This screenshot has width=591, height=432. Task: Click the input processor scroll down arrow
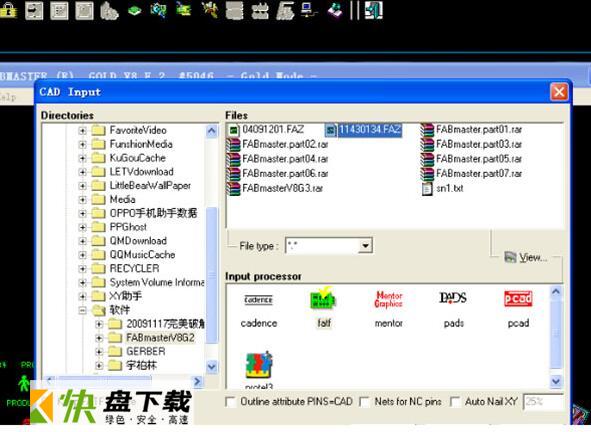(x=556, y=381)
